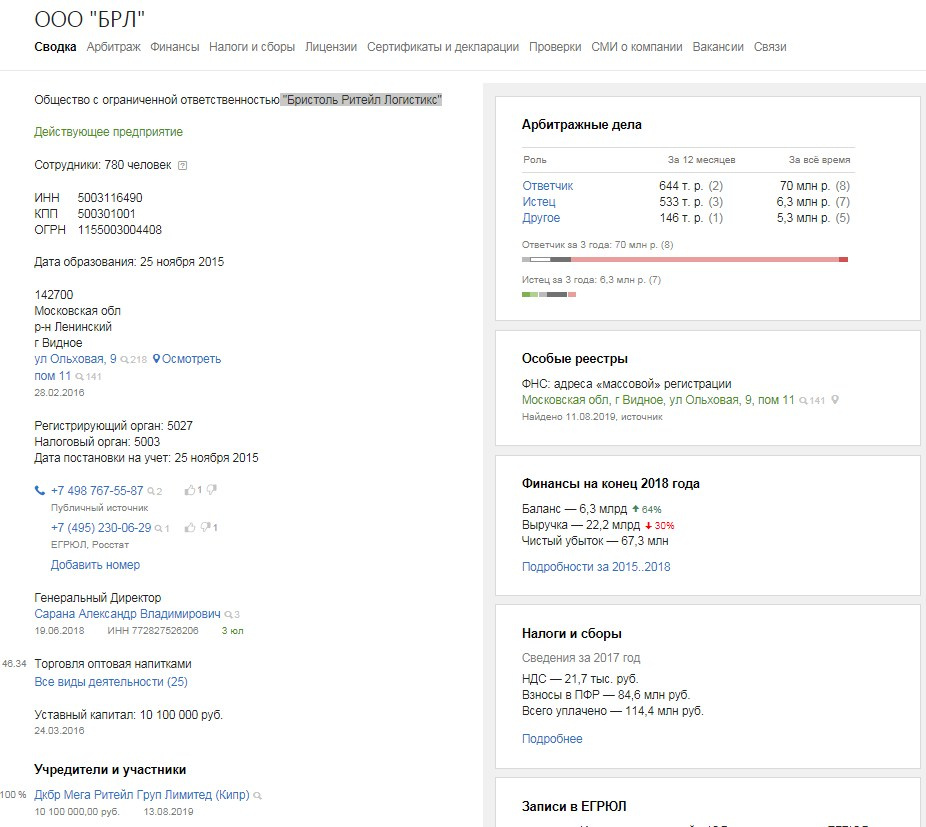Open Другое arbitration cases link
Screen dimensions: 926x827
pyautogui.click(x=541, y=217)
